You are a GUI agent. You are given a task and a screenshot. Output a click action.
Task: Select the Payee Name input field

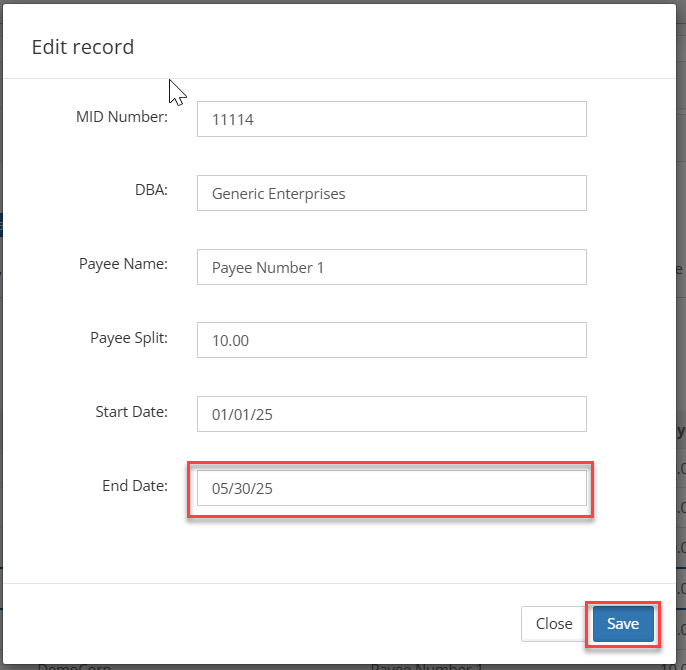(x=392, y=267)
